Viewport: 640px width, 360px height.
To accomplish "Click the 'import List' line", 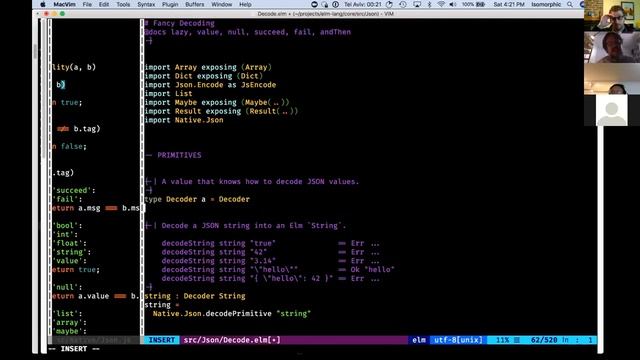I will (x=168, y=94).
